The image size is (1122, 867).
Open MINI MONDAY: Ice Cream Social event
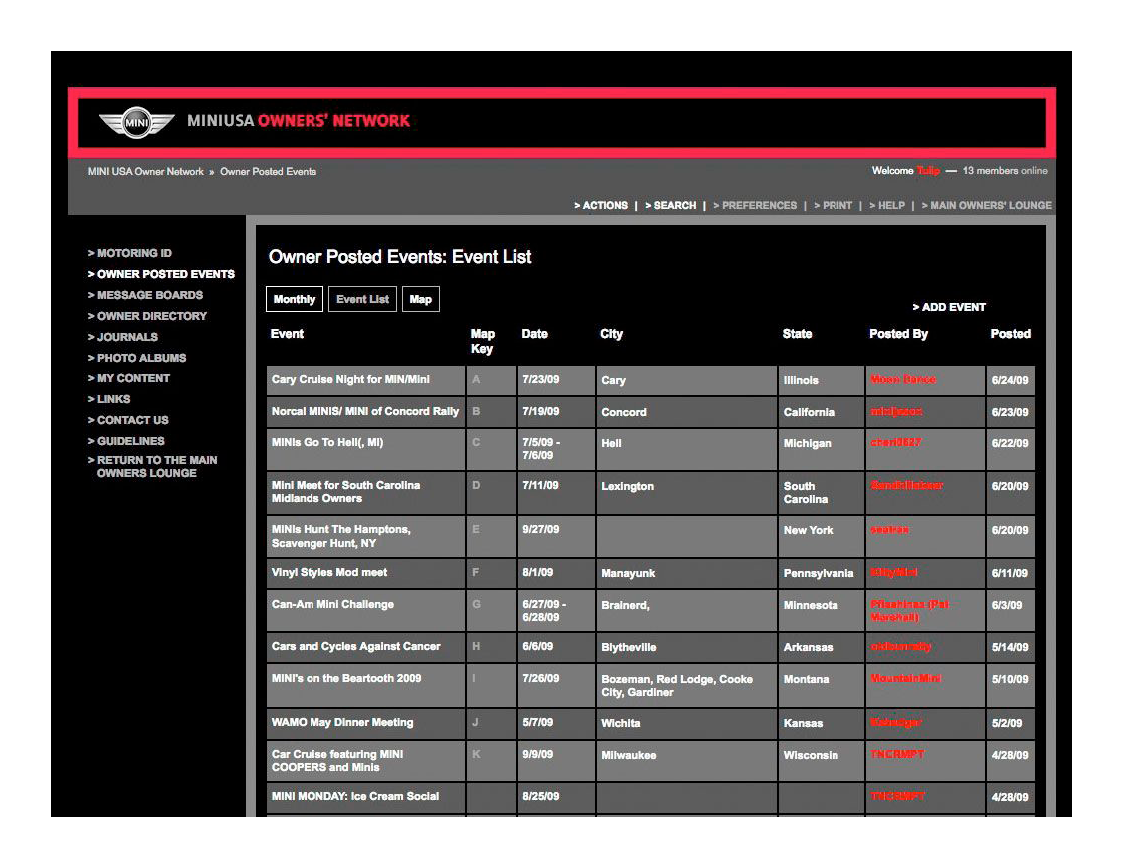pos(355,796)
